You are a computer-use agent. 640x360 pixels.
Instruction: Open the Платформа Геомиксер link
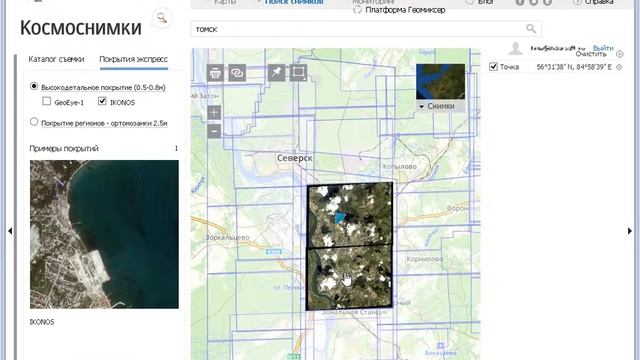click(x=405, y=10)
